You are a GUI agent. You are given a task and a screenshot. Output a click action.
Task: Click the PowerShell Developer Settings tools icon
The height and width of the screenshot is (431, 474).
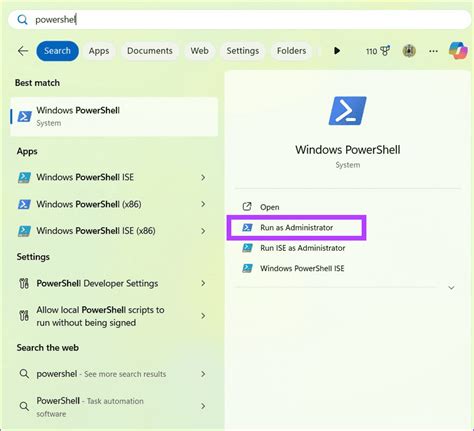pyautogui.click(x=24, y=283)
